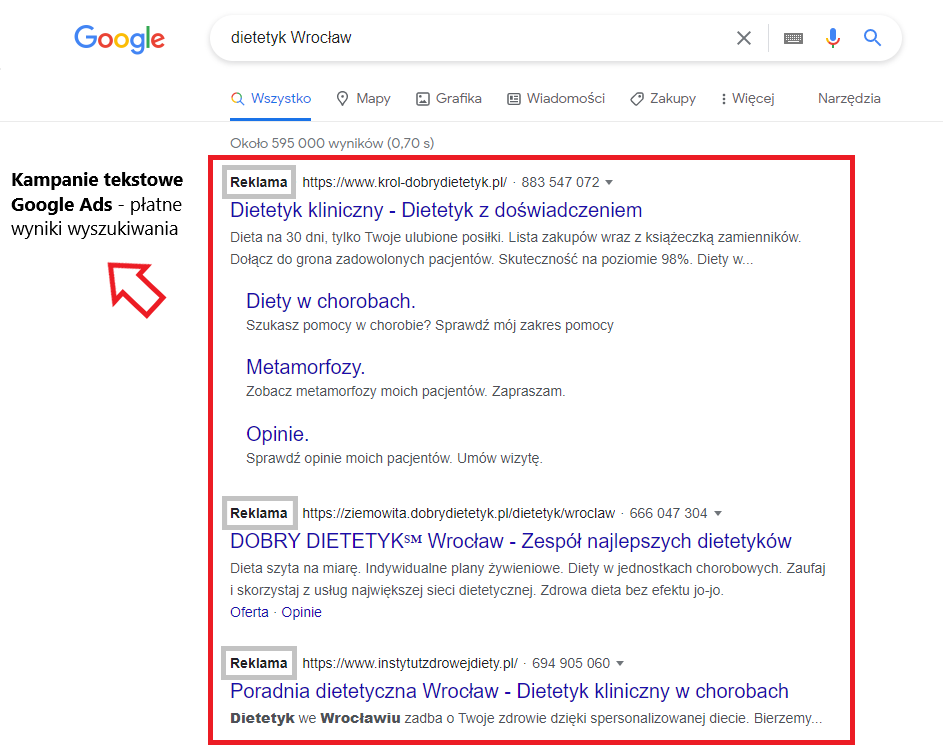Click the instytutzdrowejdiety.pl URL
Screen dimensions: 943x746
[410, 663]
